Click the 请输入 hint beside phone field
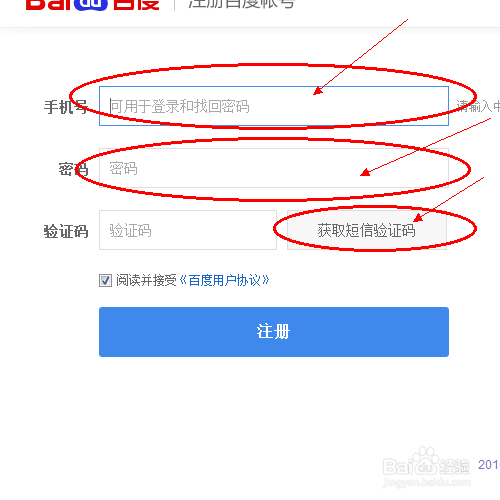Screen dimensions: 500x500 [x=478, y=106]
